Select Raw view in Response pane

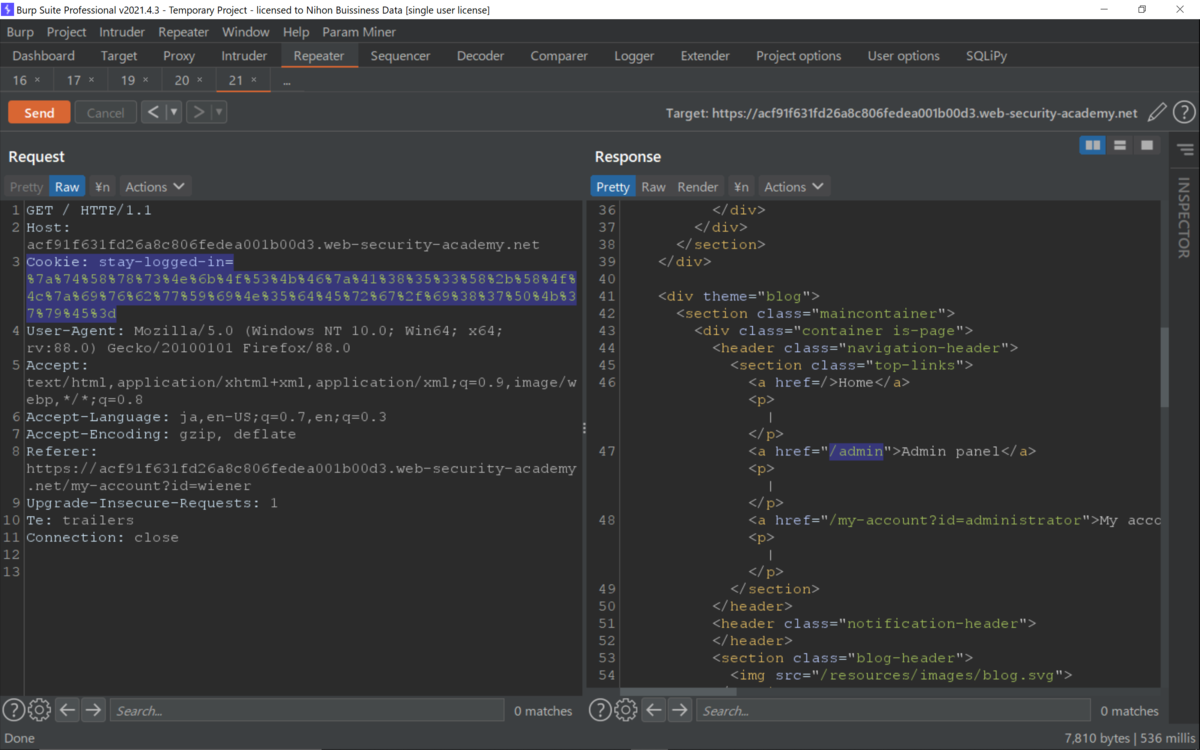pyautogui.click(x=653, y=187)
